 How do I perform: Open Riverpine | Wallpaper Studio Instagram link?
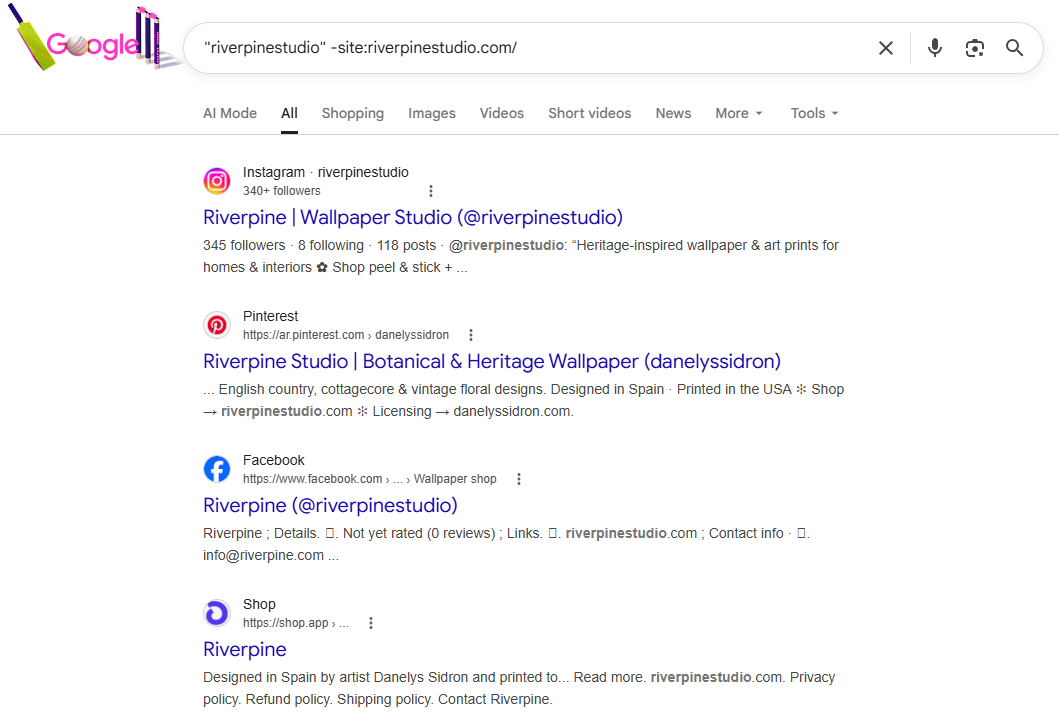coord(413,217)
